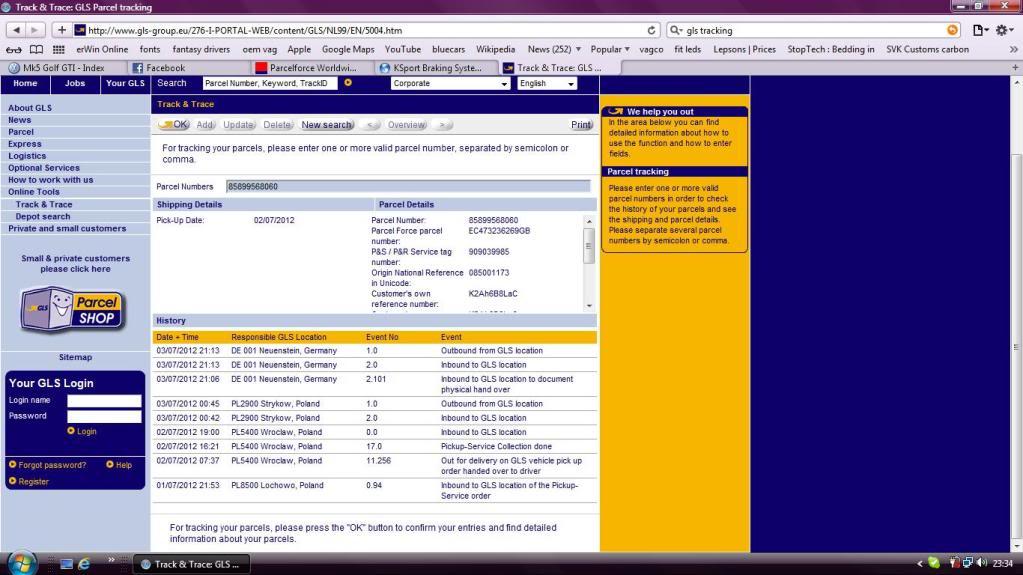The width and height of the screenshot is (1023, 575).
Task: Click the New search button
Action: point(327,125)
